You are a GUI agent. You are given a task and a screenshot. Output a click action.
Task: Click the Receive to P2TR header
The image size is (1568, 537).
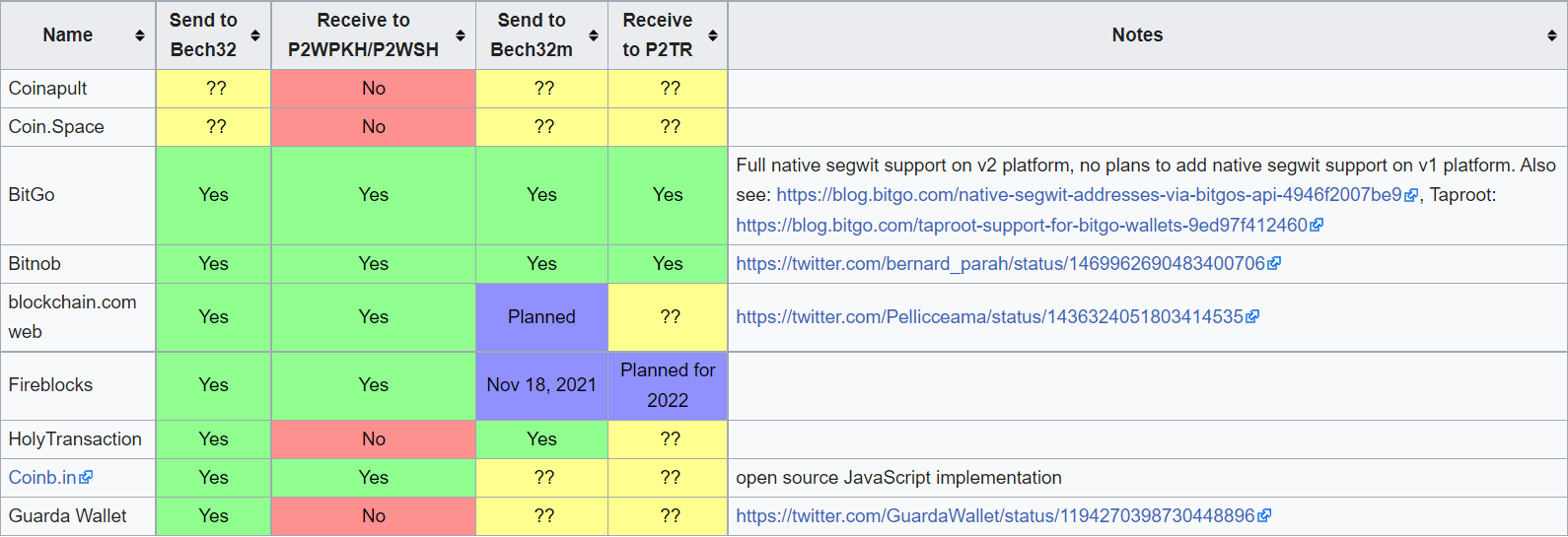[668, 35]
